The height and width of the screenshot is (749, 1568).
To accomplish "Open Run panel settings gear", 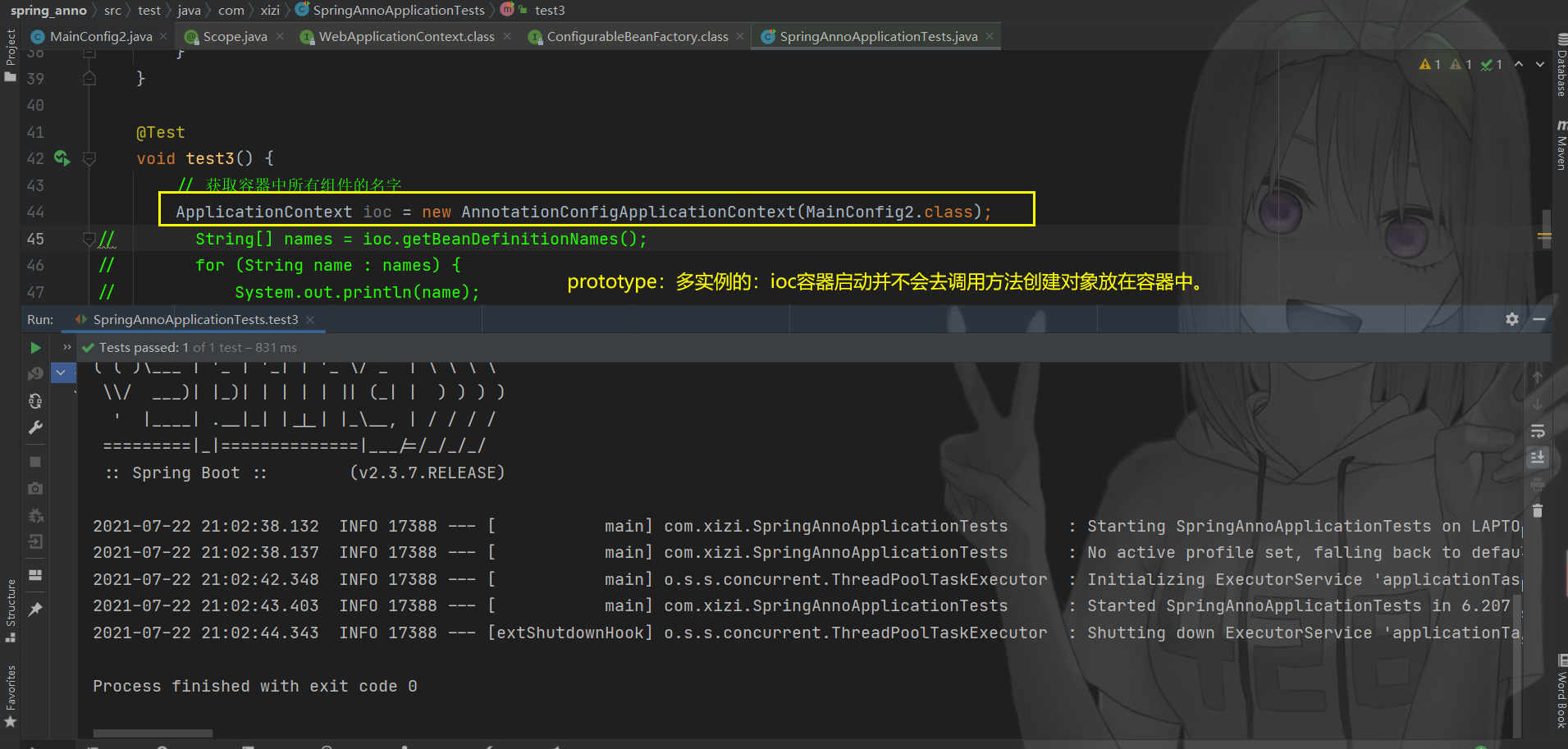I will 1512,319.
